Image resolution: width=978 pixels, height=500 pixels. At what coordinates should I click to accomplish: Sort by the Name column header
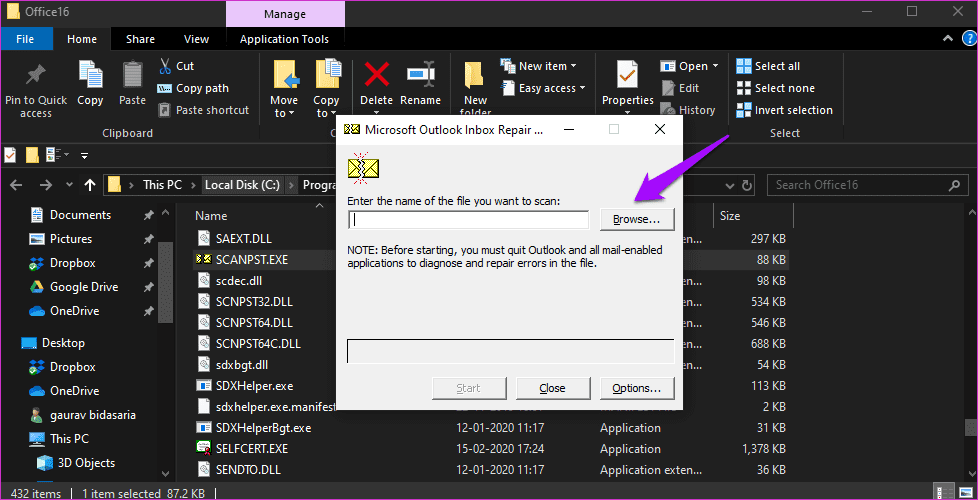[x=211, y=216]
